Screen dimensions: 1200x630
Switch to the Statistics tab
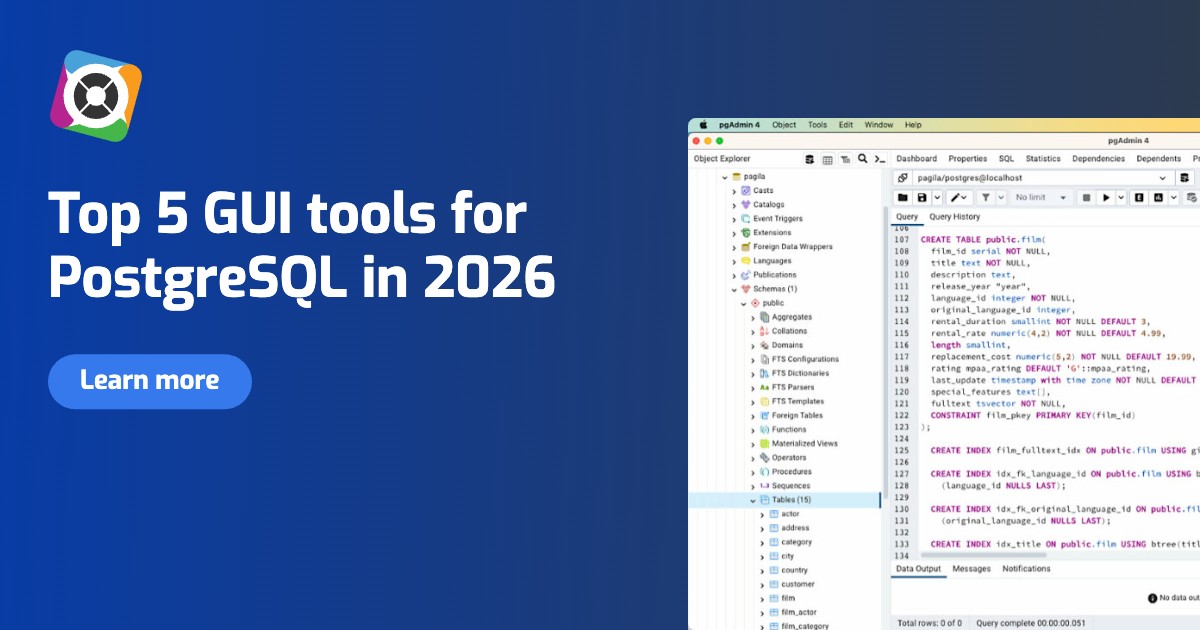1043,159
